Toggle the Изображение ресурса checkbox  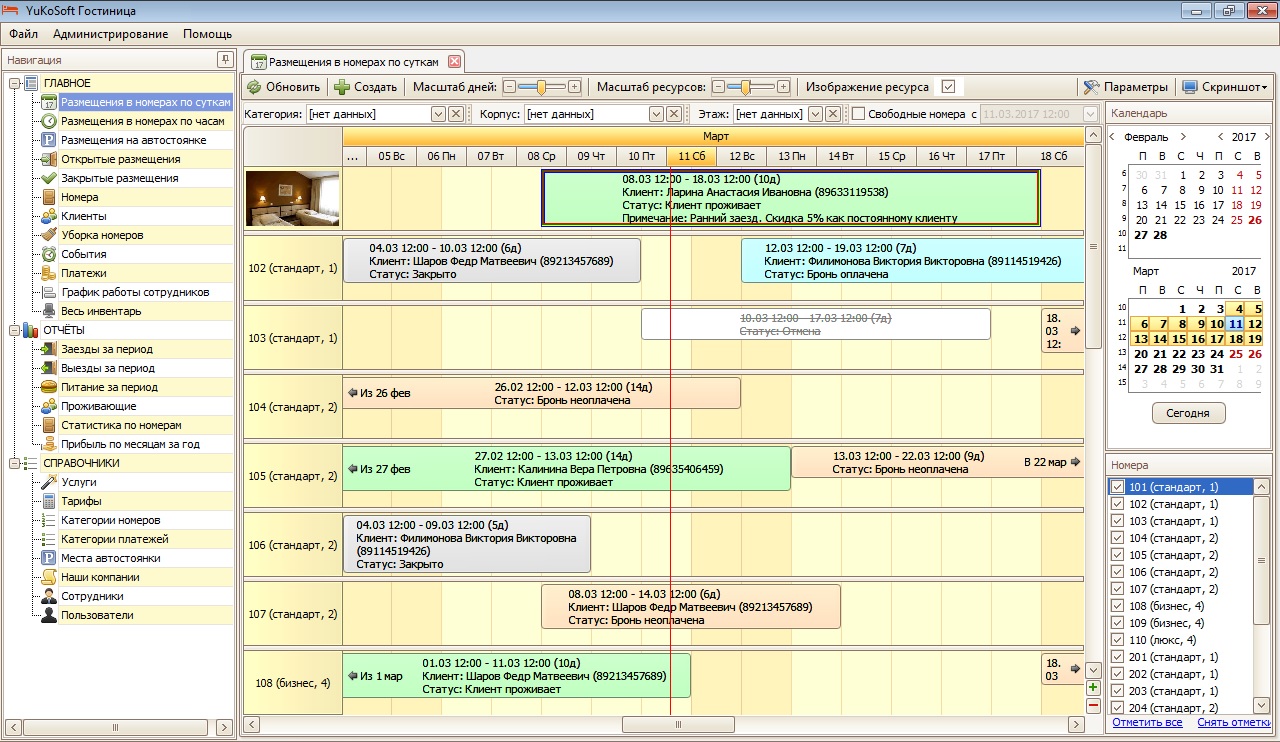point(948,87)
